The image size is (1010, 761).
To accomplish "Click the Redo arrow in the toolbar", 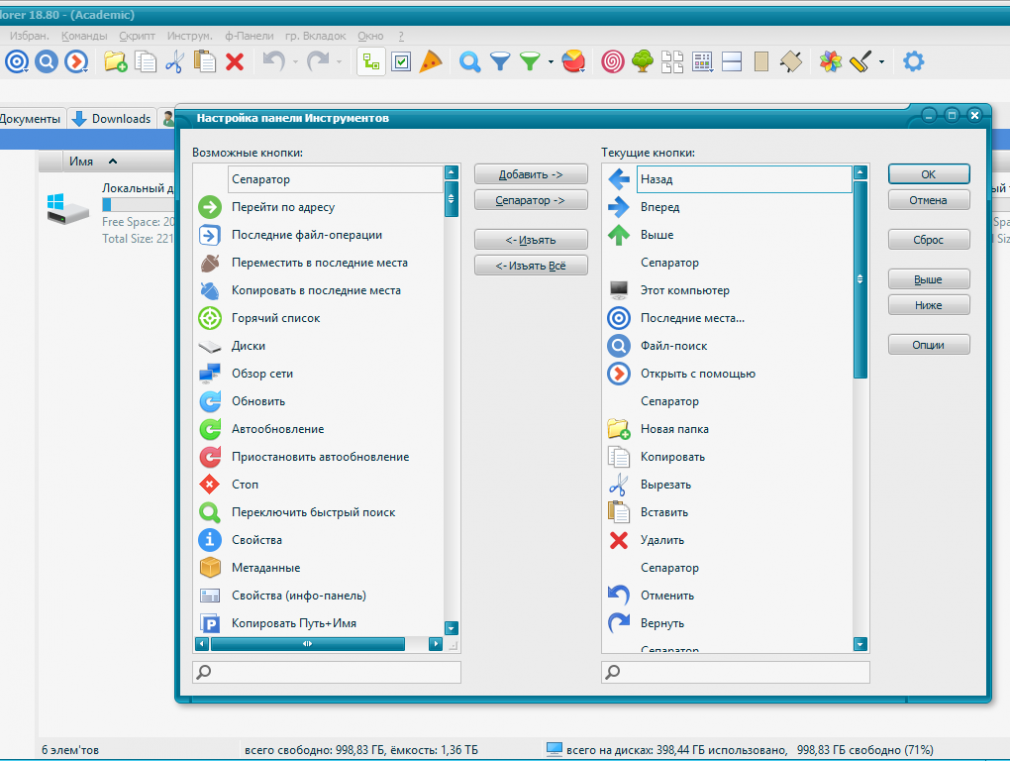I will pyautogui.click(x=318, y=62).
